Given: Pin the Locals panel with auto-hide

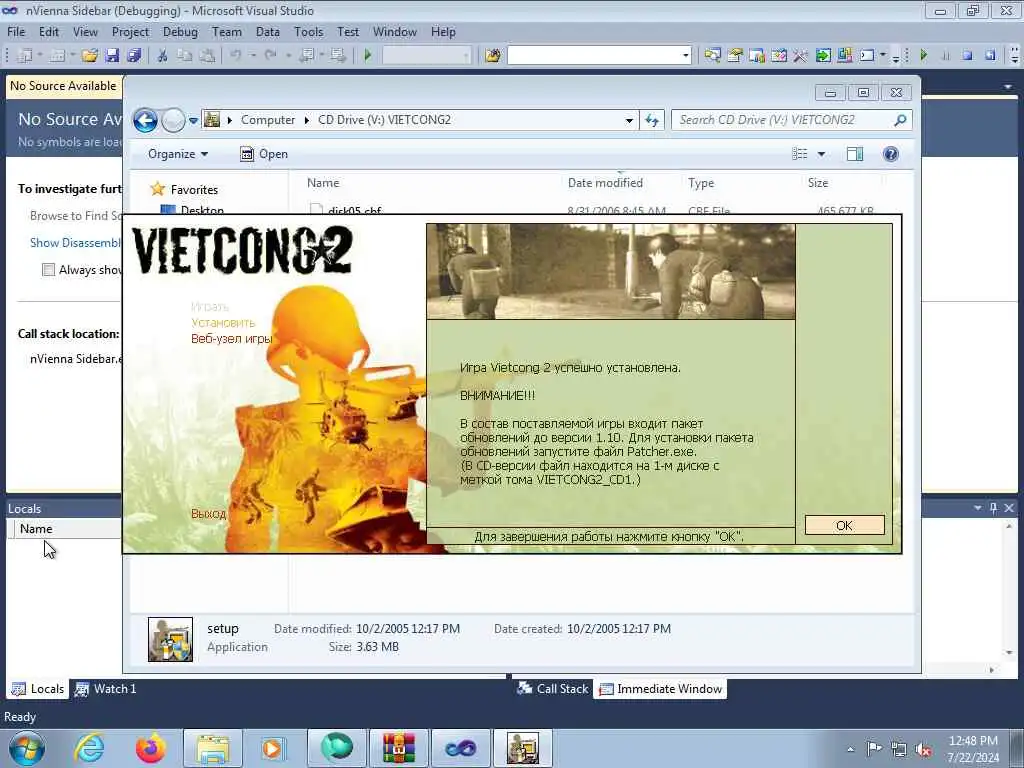Looking at the screenshot, I should coord(993,508).
